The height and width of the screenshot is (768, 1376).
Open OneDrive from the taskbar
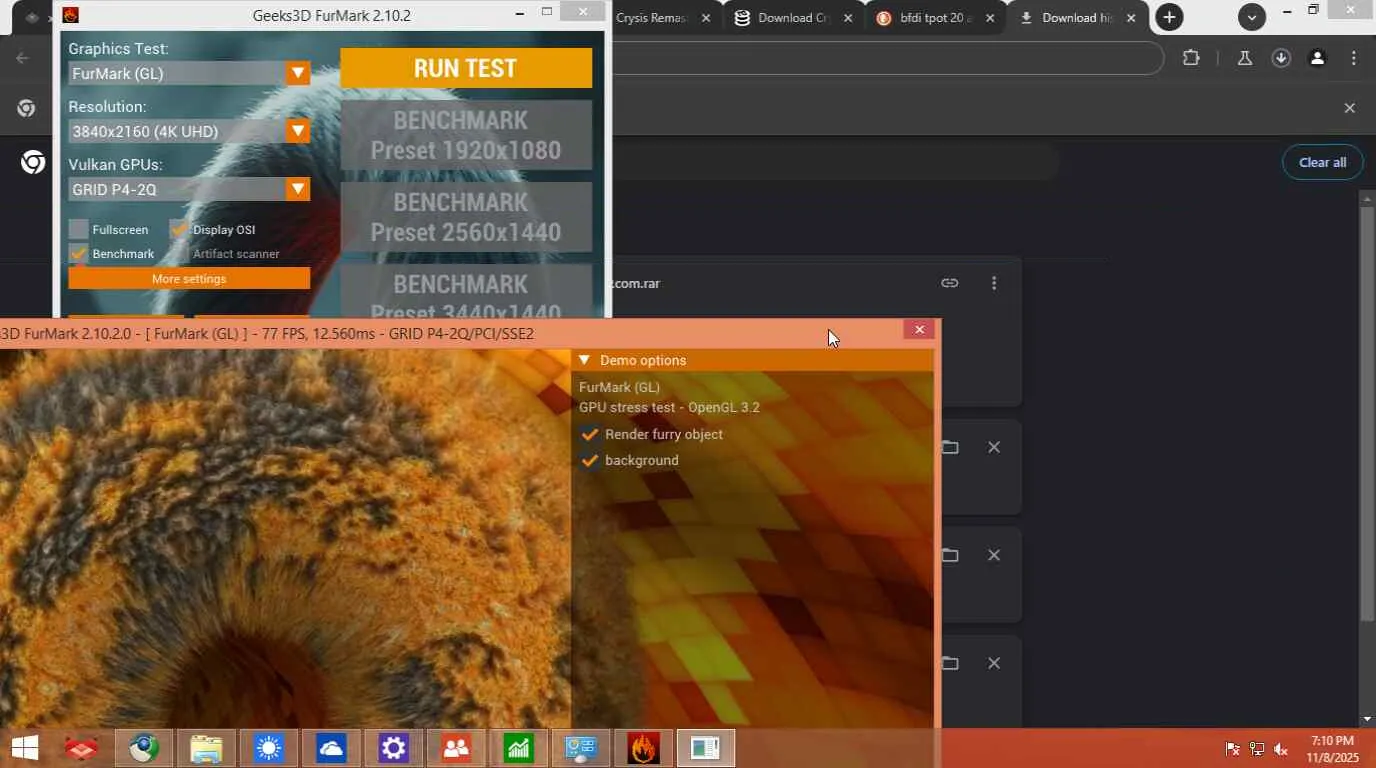pyautogui.click(x=330, y=748)
